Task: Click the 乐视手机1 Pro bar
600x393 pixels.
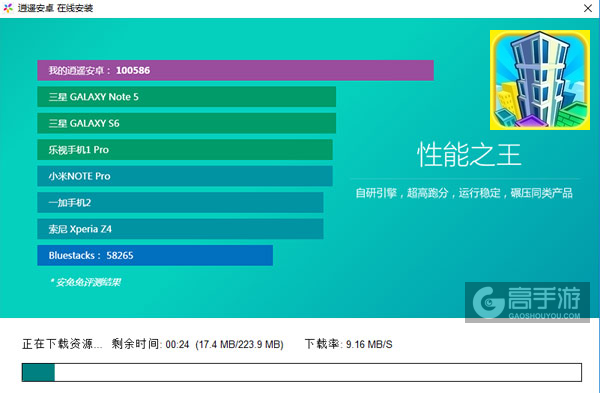Action: pos(185,150)
